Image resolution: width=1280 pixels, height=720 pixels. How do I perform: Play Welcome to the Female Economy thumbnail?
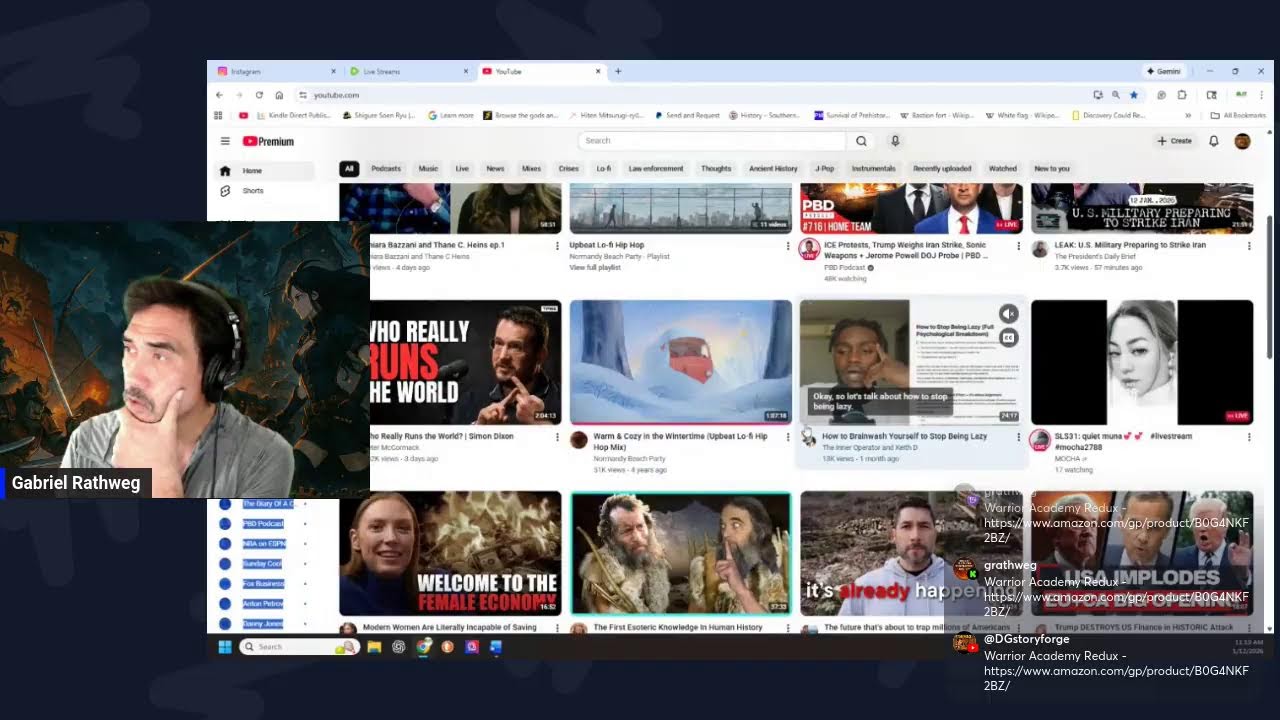(450, 553)
